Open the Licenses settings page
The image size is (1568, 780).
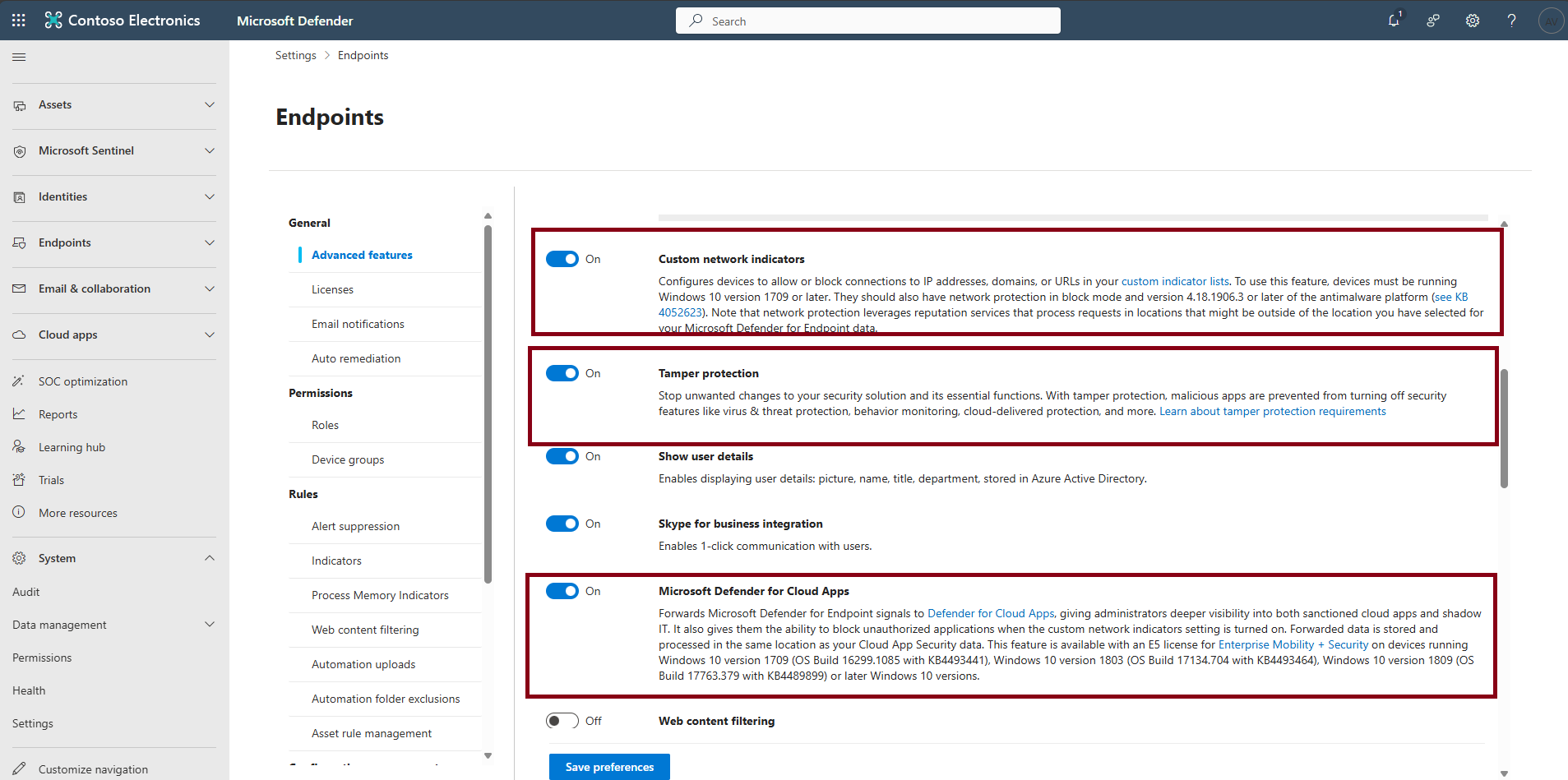[332, 289]
